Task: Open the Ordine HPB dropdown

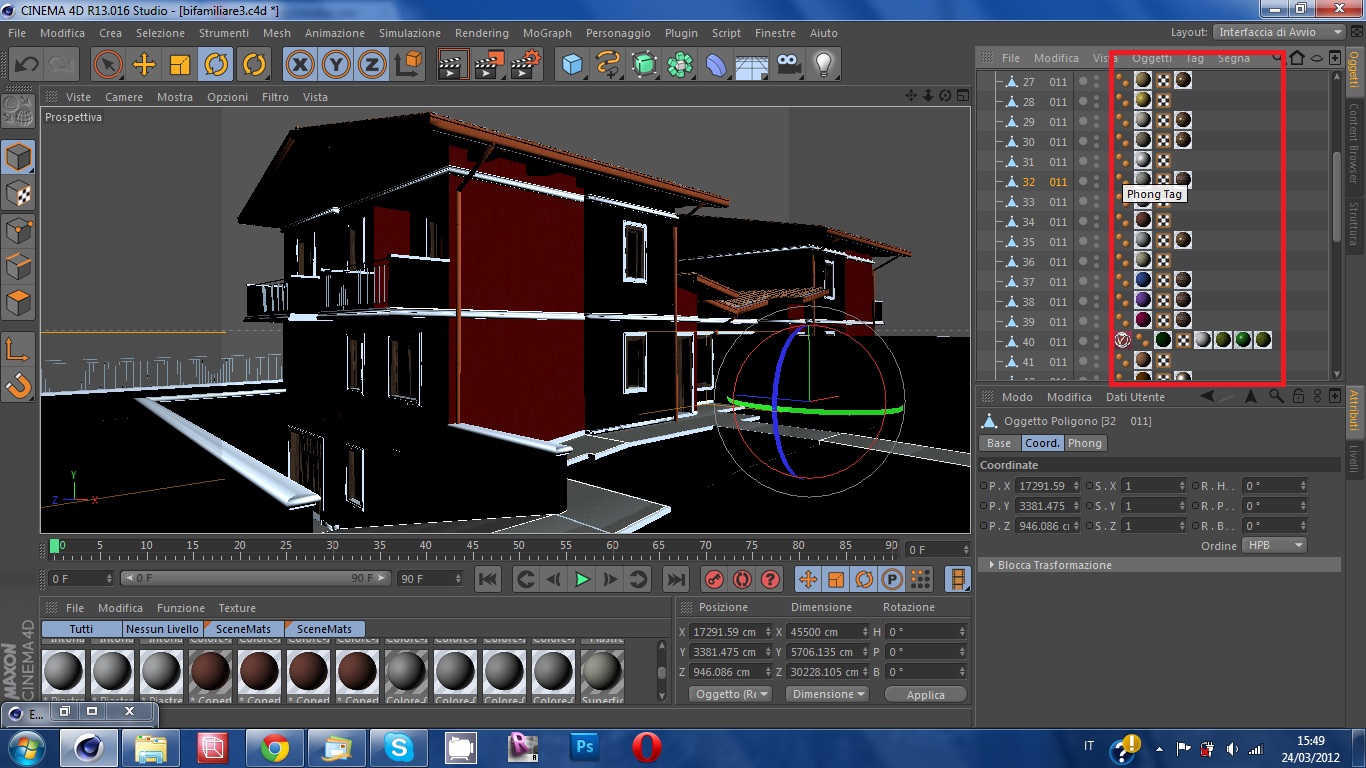Action: [1275, 545]
